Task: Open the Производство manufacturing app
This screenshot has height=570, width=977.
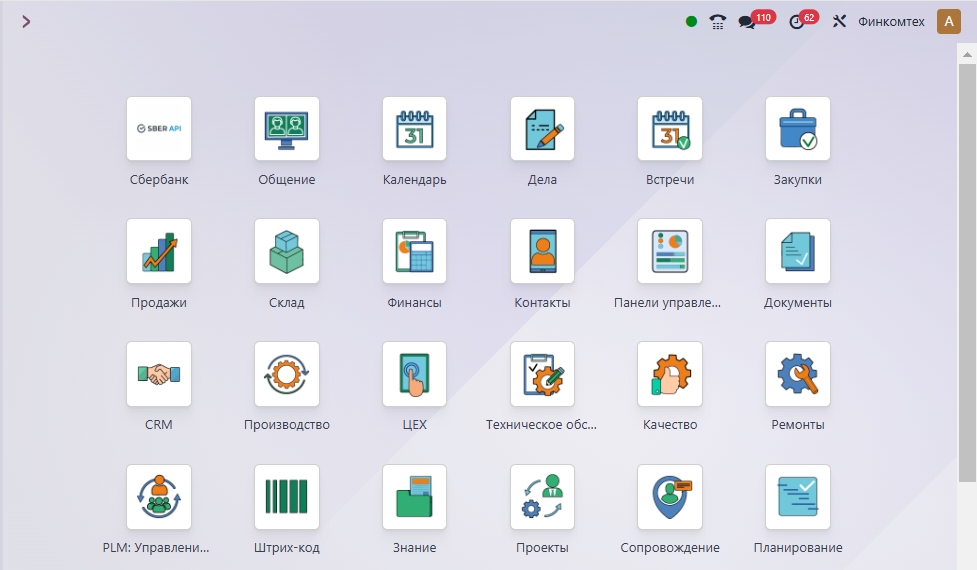Action: tap(286, 374)
